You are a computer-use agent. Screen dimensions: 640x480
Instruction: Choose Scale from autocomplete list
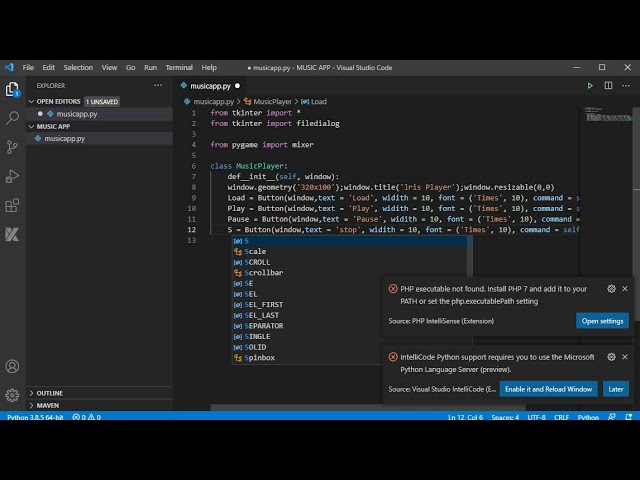coord(351,251)
